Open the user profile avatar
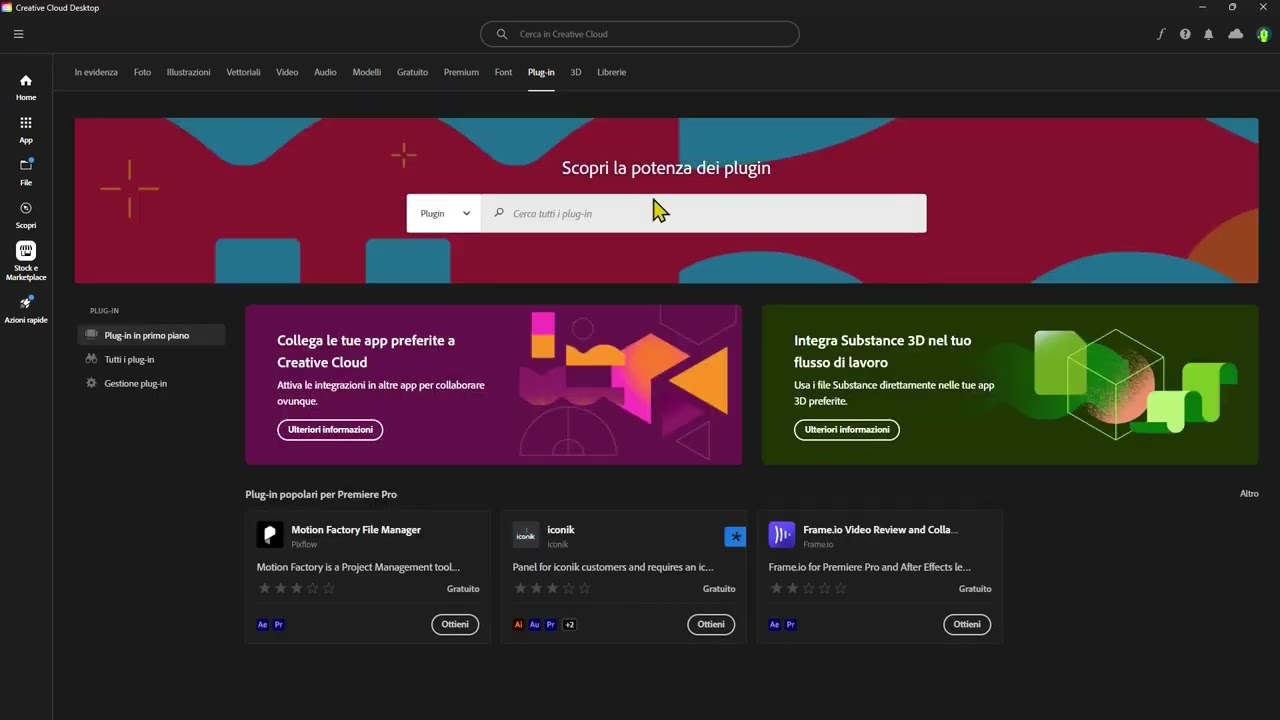Image resolution: width=1280 pixels, height=720 pixels. click(x=1264, y=34)
